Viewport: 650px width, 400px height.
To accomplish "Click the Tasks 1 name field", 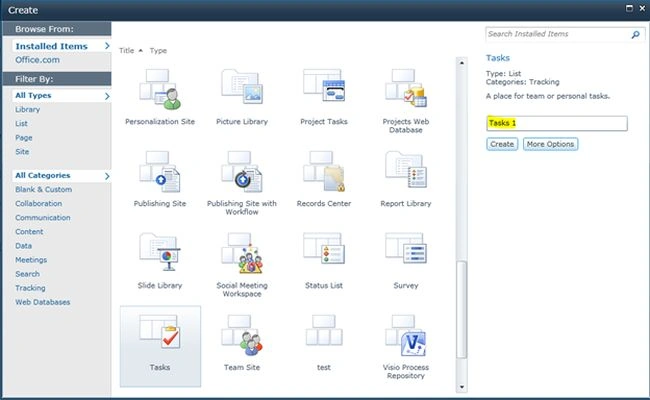I will (557, 123).
